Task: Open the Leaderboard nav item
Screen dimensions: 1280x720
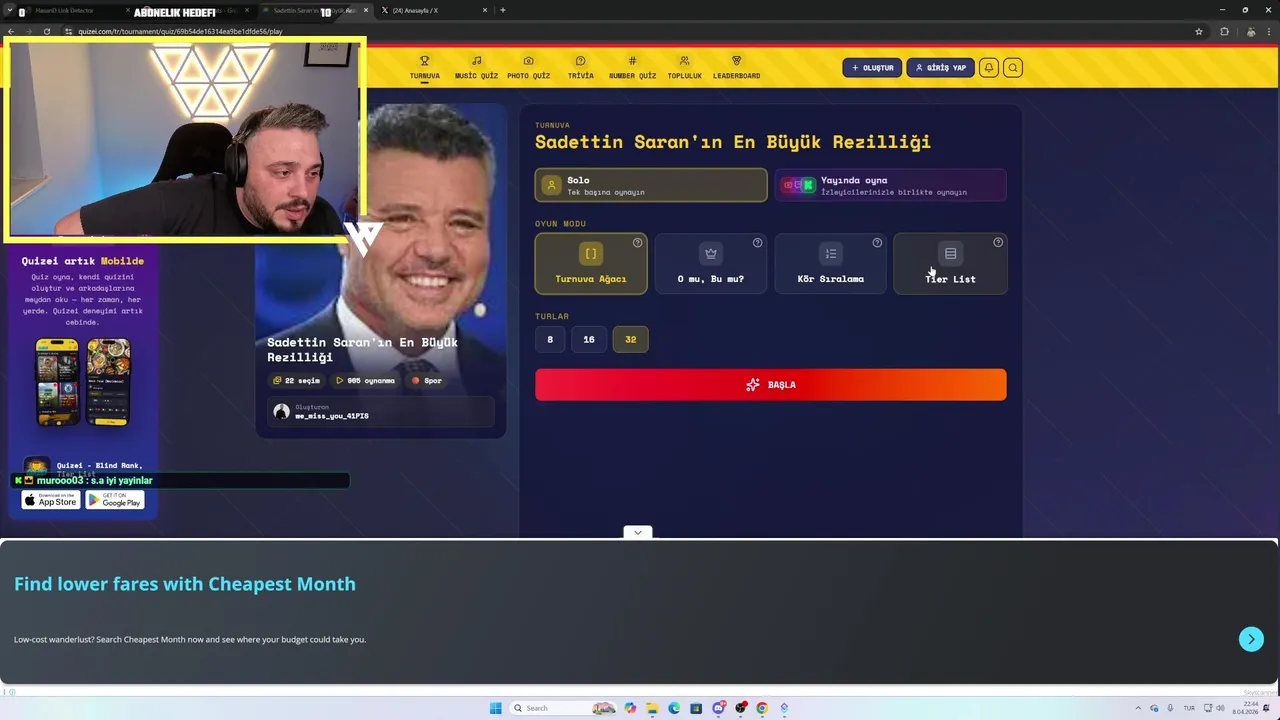Action: point(736,67)
